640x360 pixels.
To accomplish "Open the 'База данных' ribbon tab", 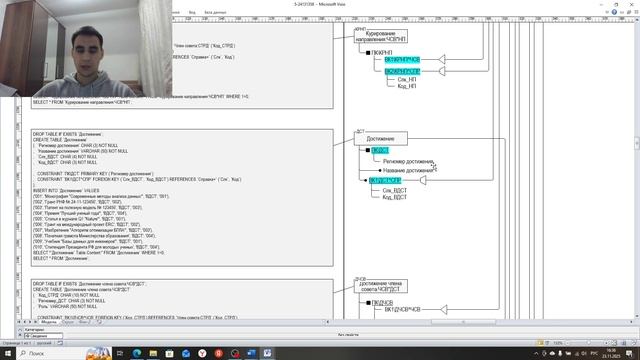I will (x=215, y=13).
